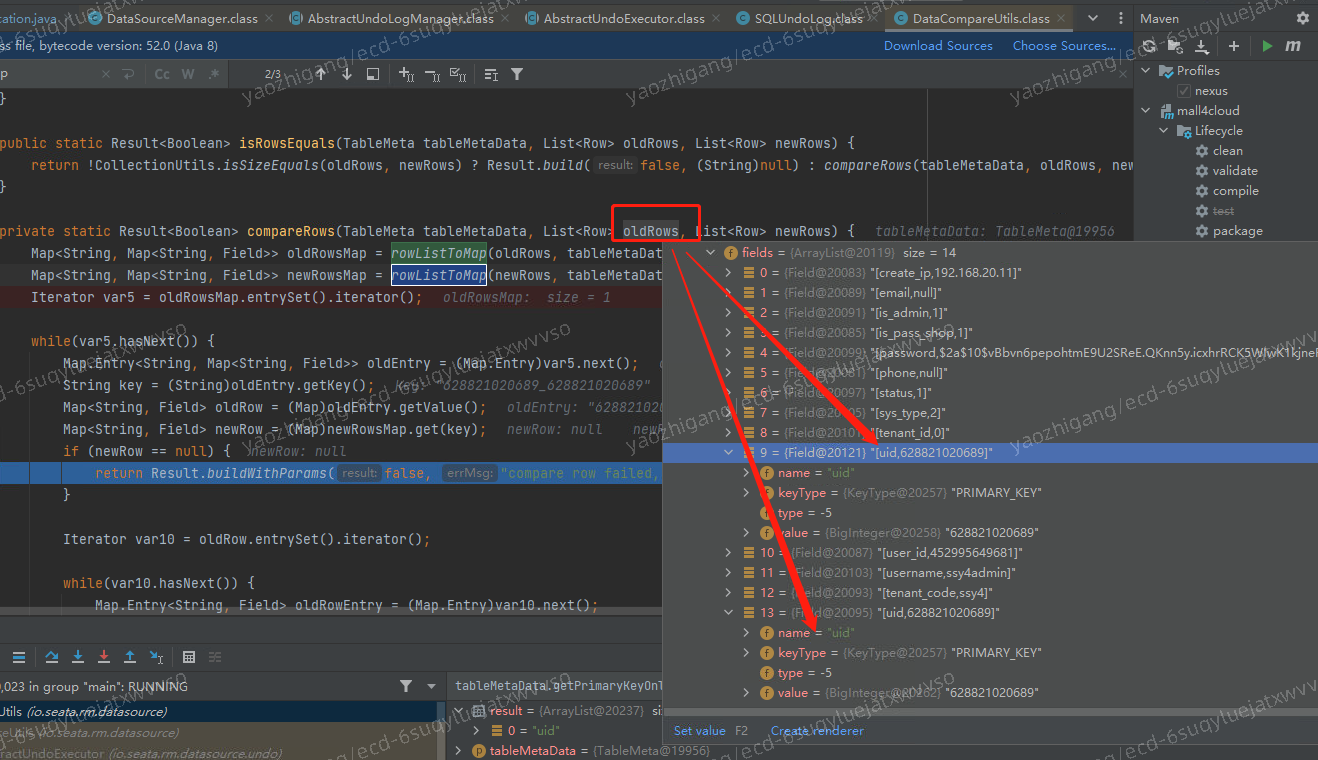Click Run to Cursor debugger button

tap(156, 657)
